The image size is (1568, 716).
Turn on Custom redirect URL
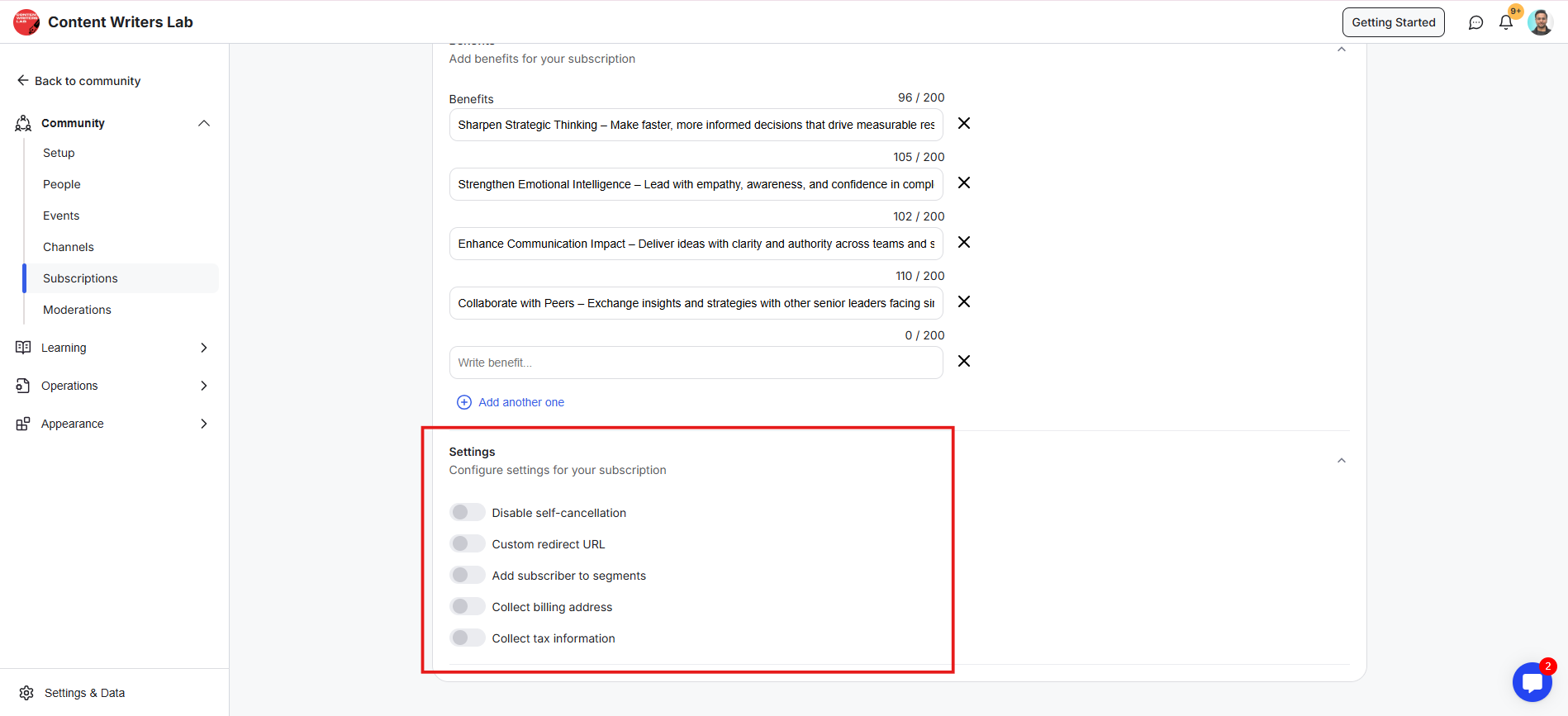click(468, 544)
